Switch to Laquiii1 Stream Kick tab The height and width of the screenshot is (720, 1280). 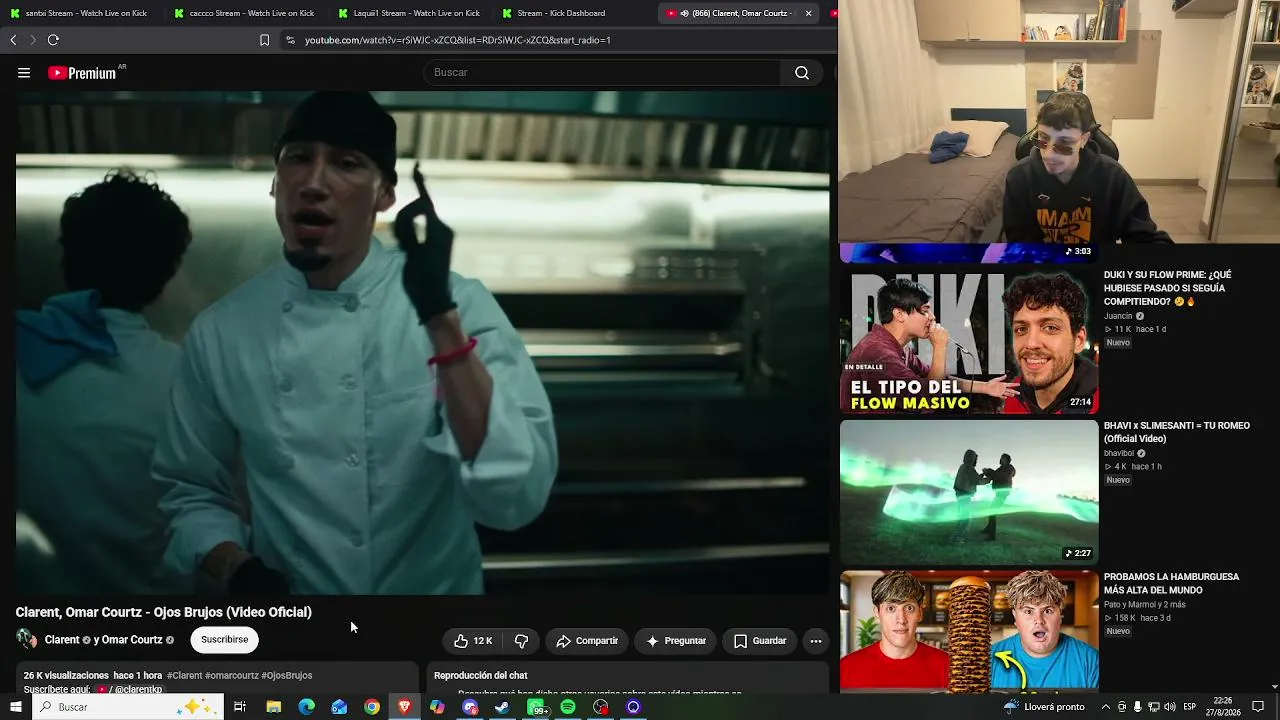(408, 13)
